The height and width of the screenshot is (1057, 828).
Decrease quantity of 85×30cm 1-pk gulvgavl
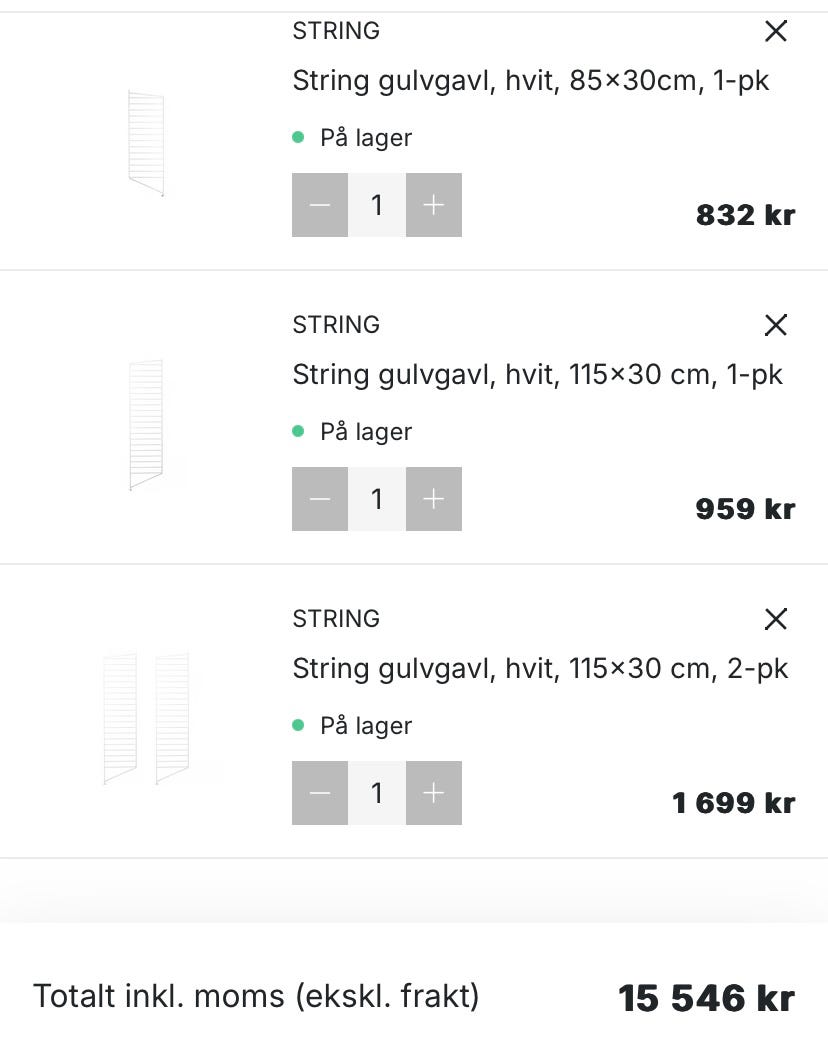(320, 205)
